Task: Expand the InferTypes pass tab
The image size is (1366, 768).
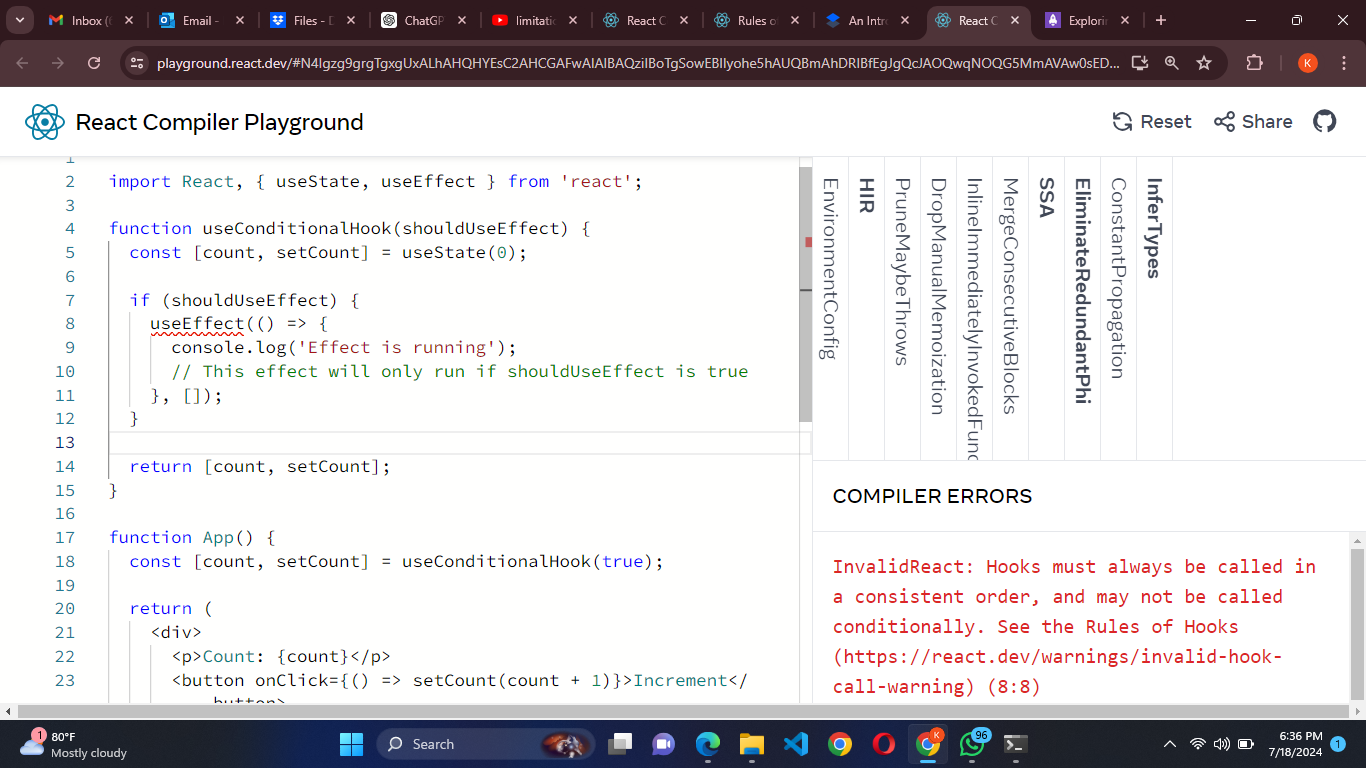Action: [x=1154, y=228]
